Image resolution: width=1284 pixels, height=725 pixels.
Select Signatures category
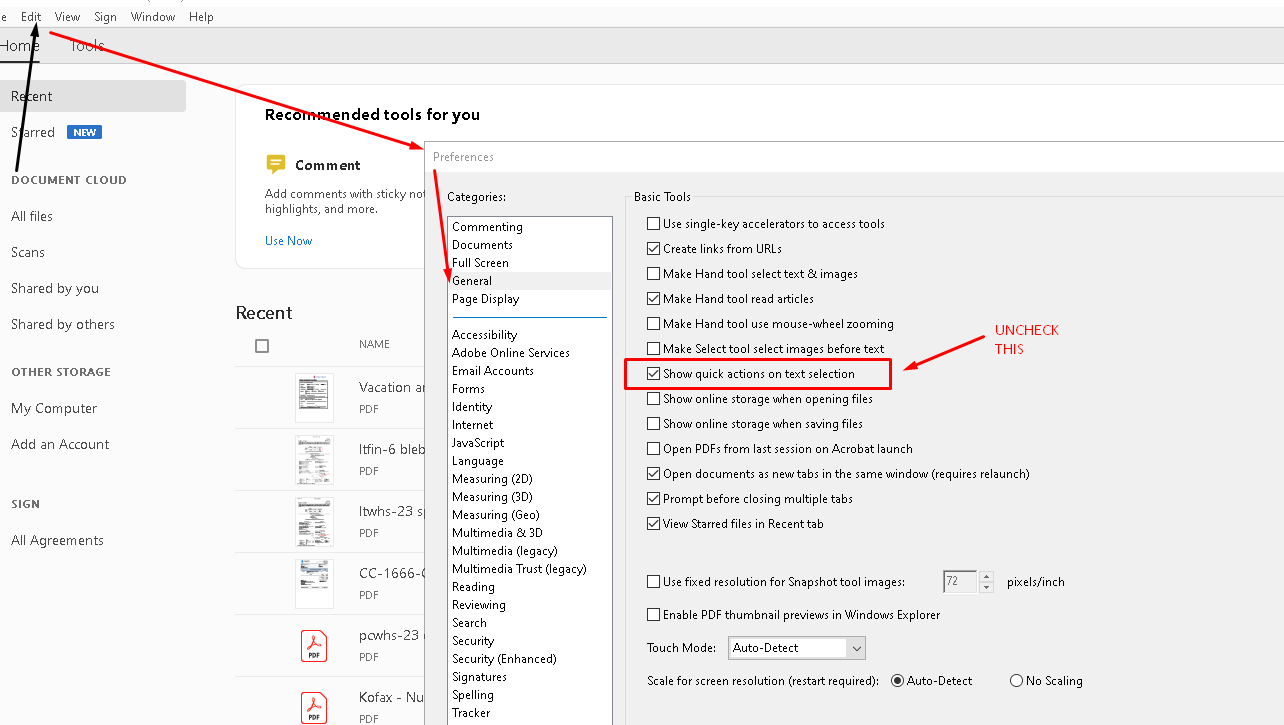click(x=479, y=677)
